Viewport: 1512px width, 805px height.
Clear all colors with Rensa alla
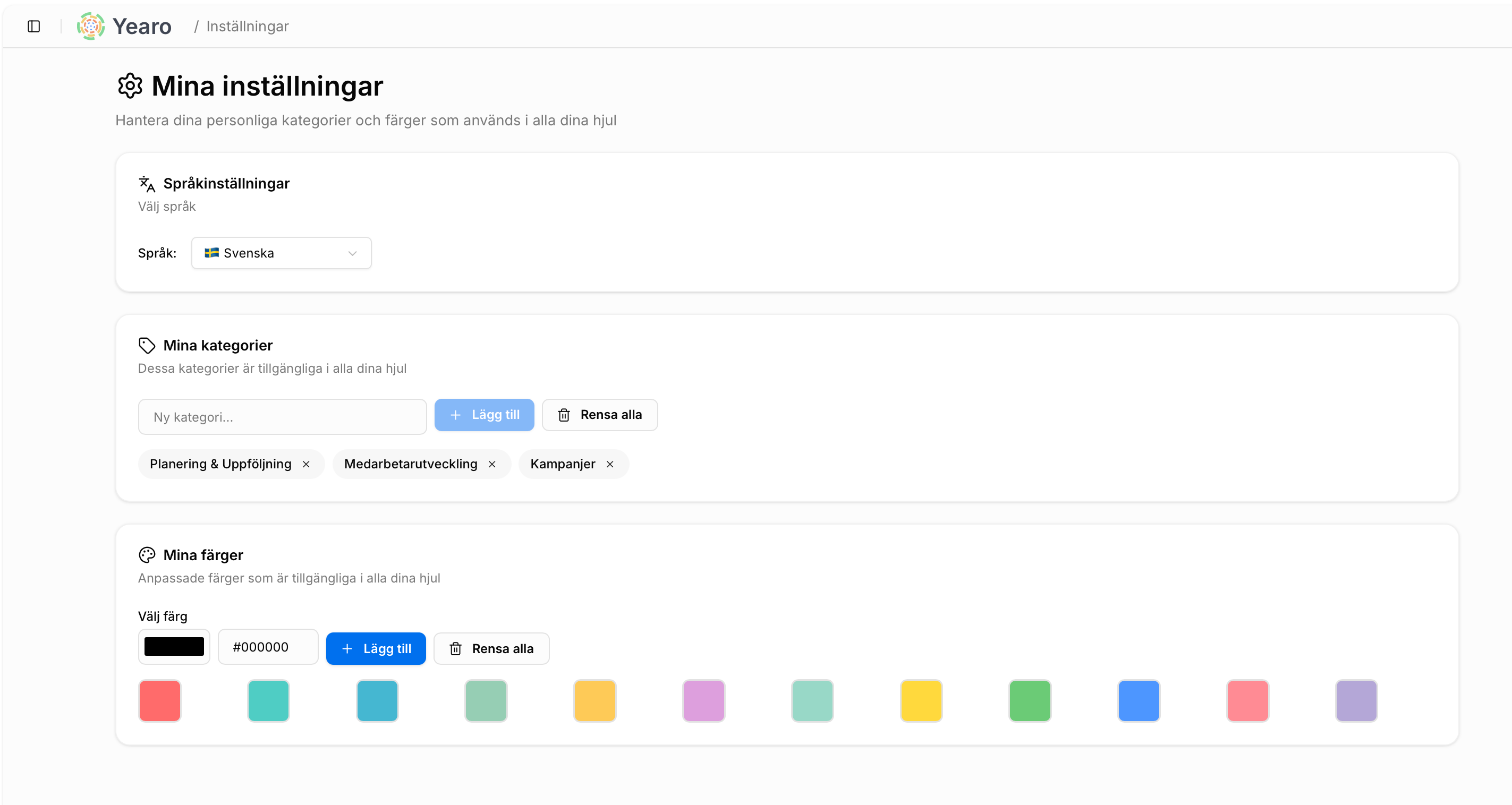(491, 649)
